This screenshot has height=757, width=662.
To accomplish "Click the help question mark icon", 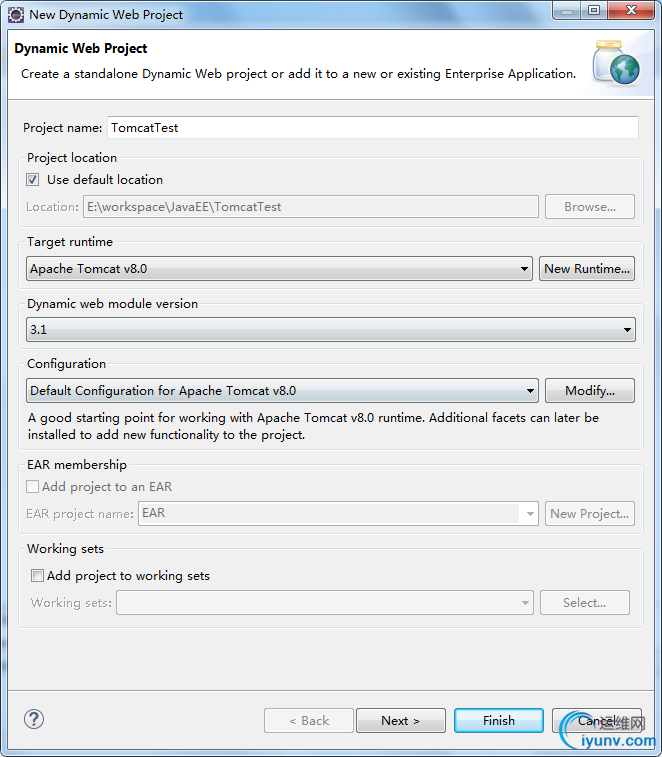I will click(x=34, y=719).
